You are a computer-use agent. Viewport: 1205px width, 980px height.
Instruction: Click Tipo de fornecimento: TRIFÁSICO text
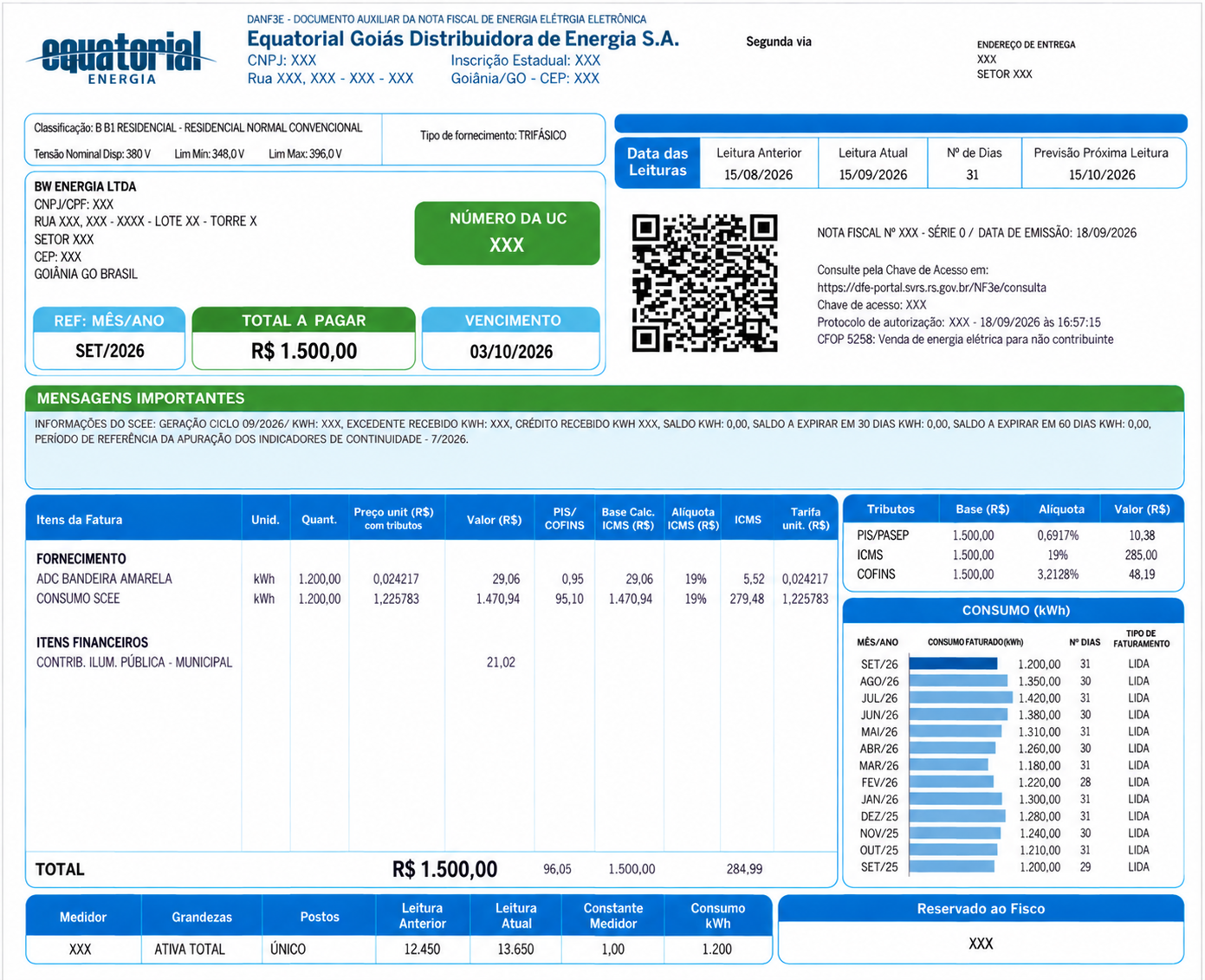(493, 135)
